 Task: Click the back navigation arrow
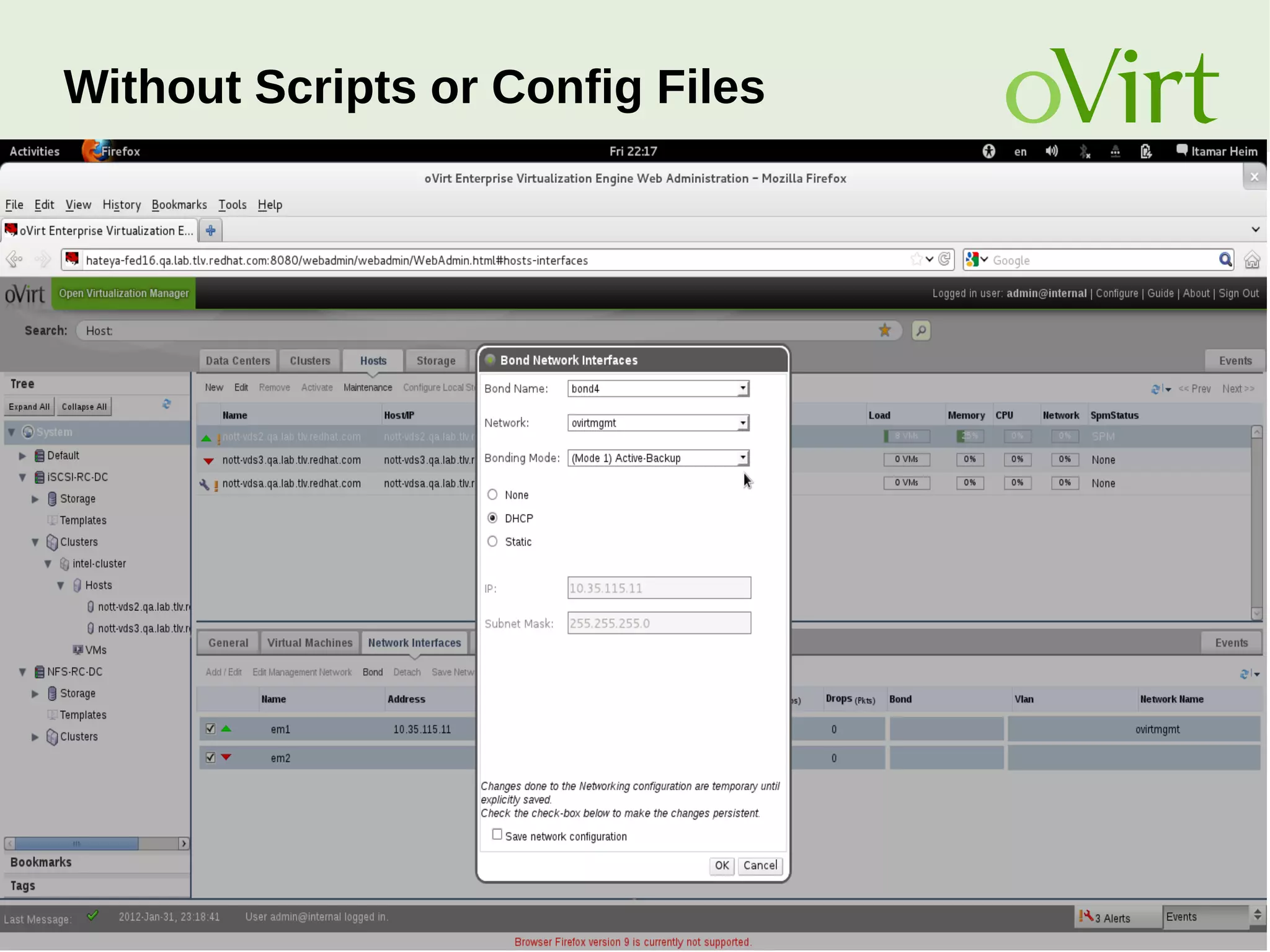coord(14,259)
